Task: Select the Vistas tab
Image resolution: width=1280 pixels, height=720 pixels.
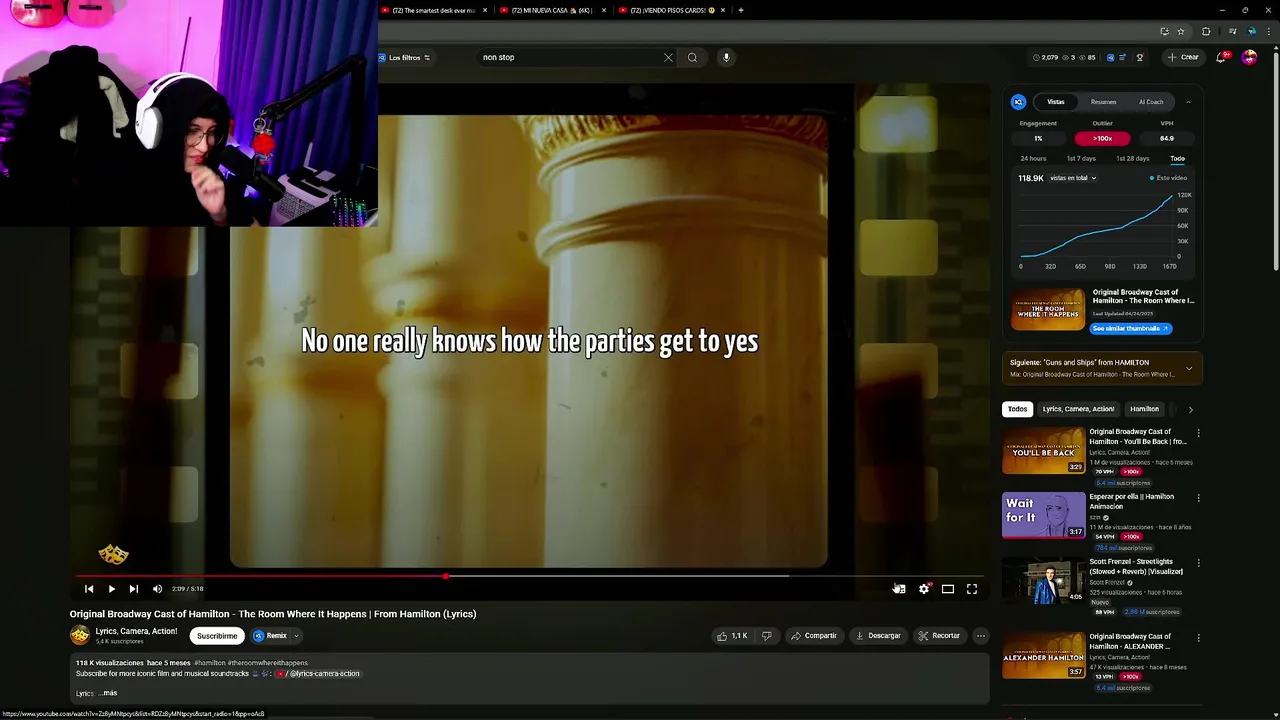Action: (x=1056, y=102)
